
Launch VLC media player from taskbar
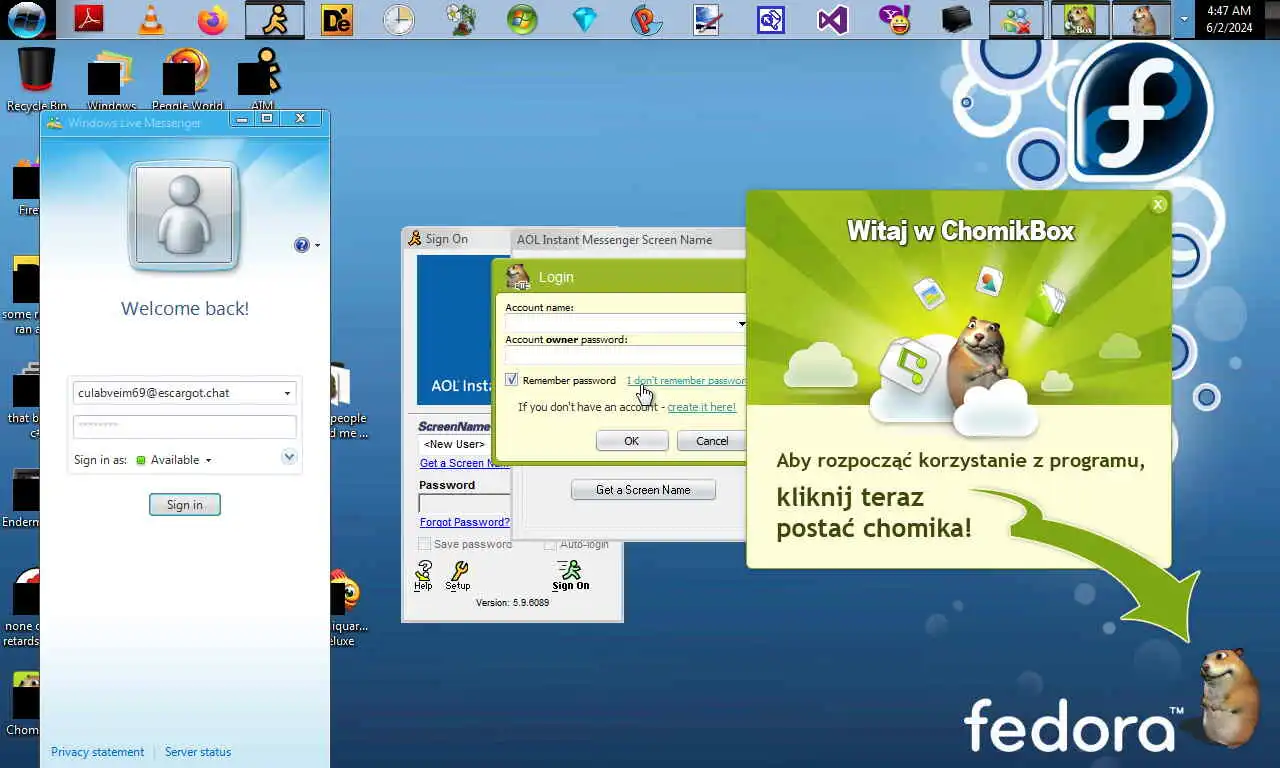tap(151, 19)
